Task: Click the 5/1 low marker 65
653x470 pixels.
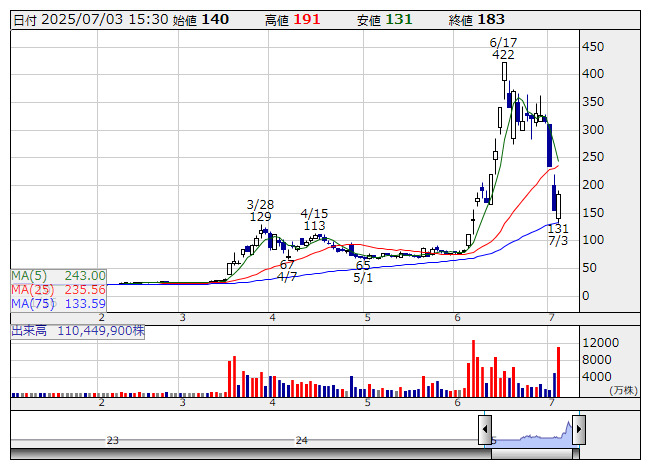Action: tap(363, 266)
